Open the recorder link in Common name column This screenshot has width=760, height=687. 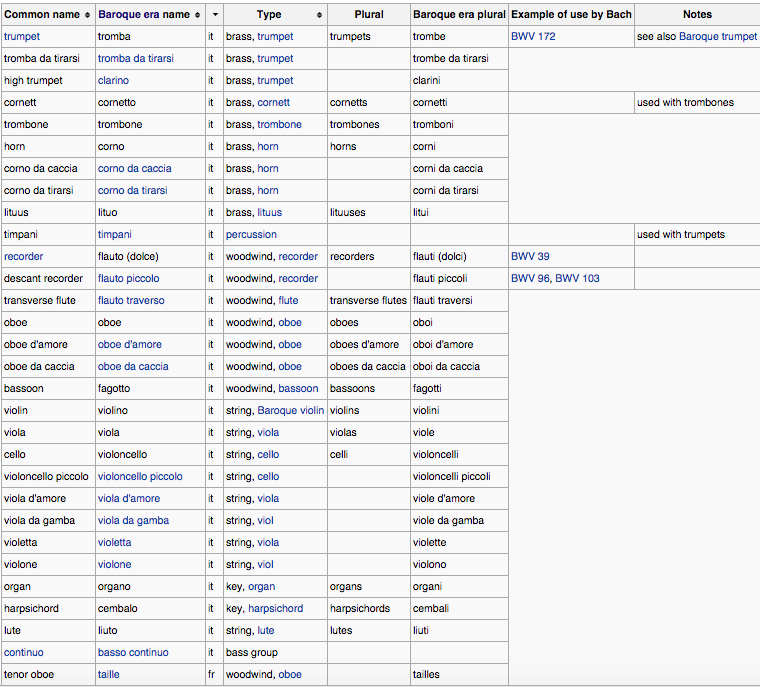(x=23, y=256)
